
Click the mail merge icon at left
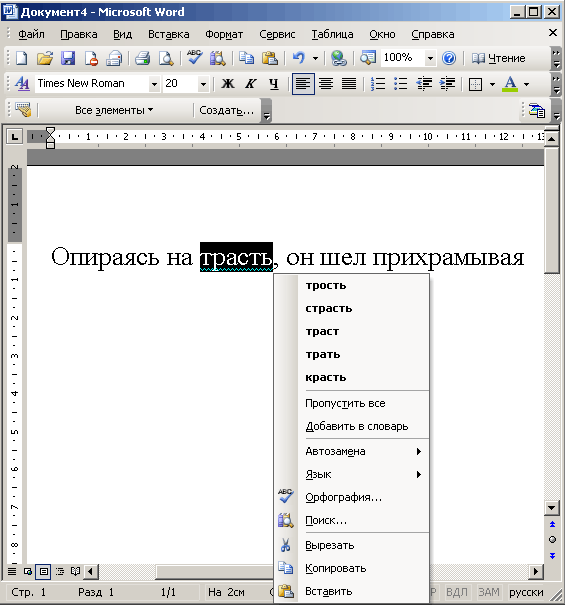coord(23,110)
